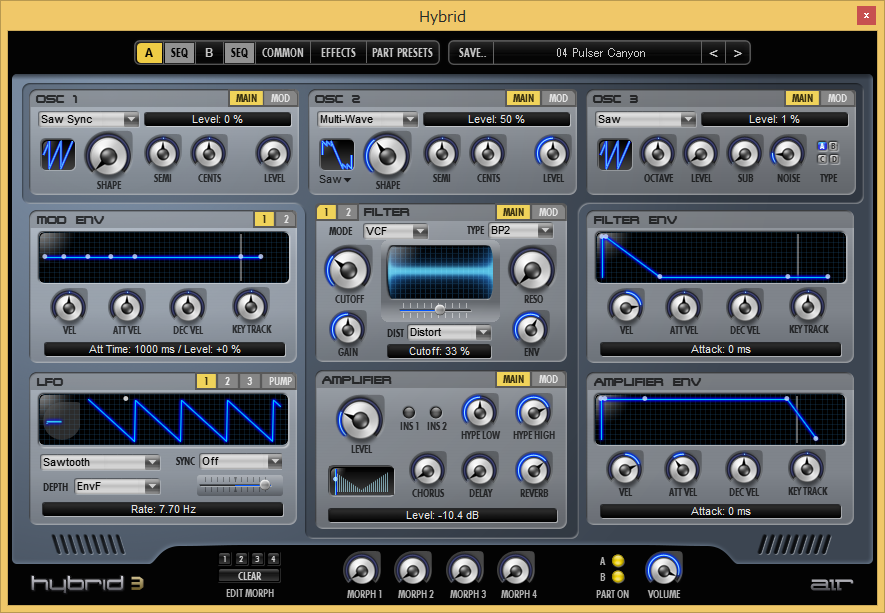Open the DIST Distort dropdown

(449, 332)
